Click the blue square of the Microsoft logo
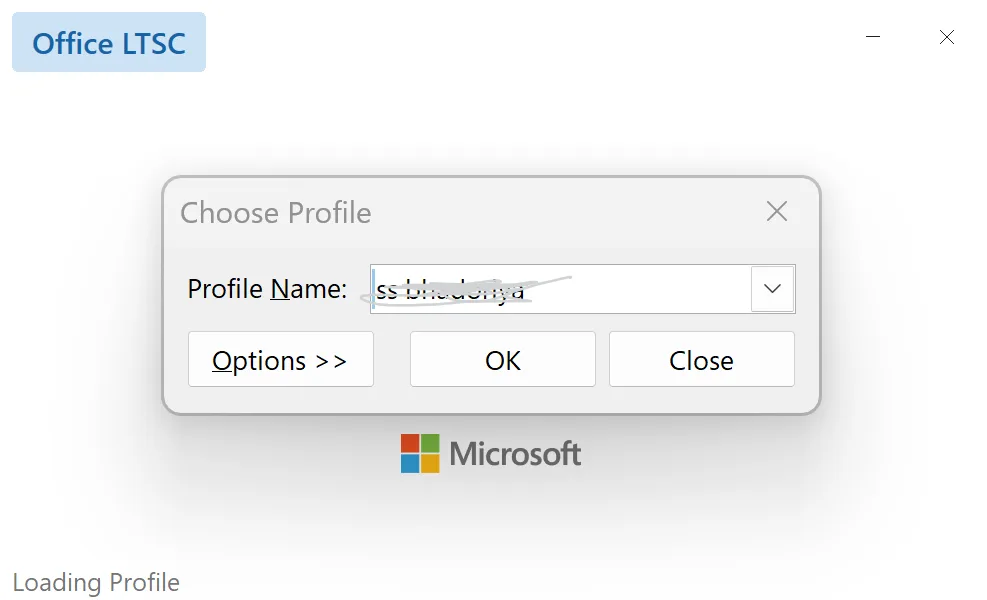 coord(409,464)
